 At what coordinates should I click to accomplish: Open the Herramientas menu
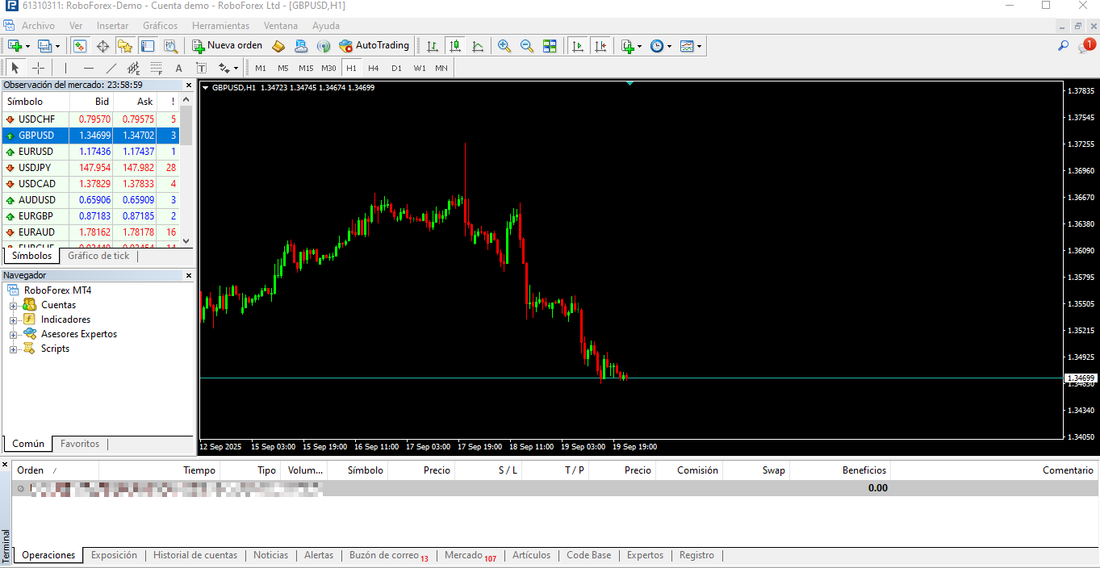tap(220, 25)
